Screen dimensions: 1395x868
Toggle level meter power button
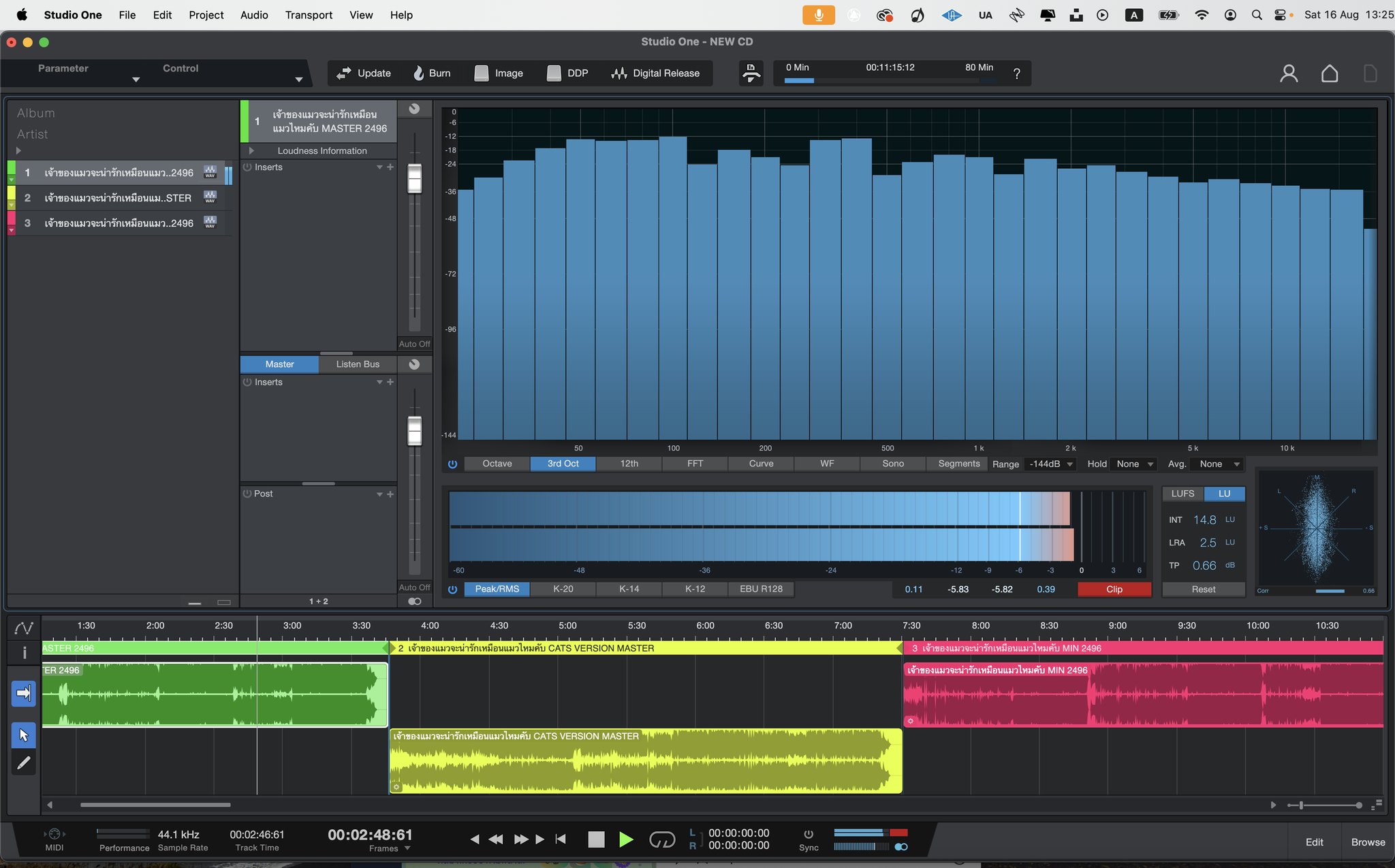452,590
